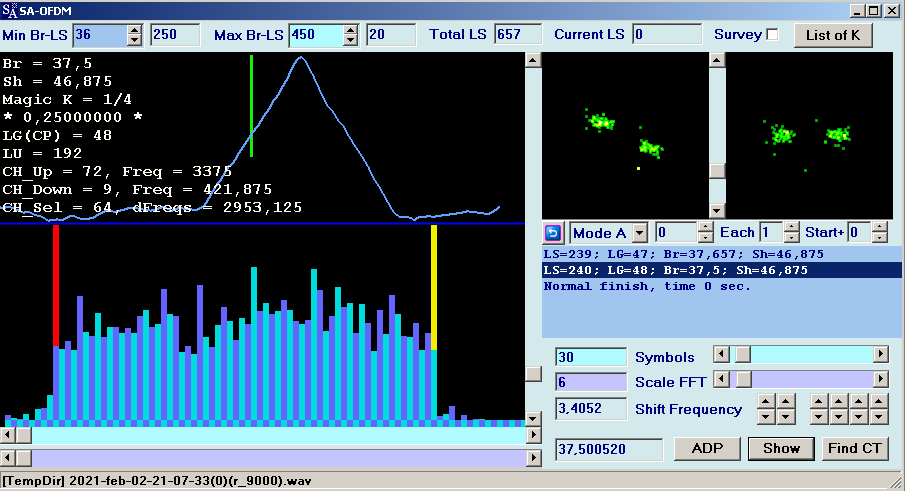Click the constellation panel scrollbar up arrow

717,60
